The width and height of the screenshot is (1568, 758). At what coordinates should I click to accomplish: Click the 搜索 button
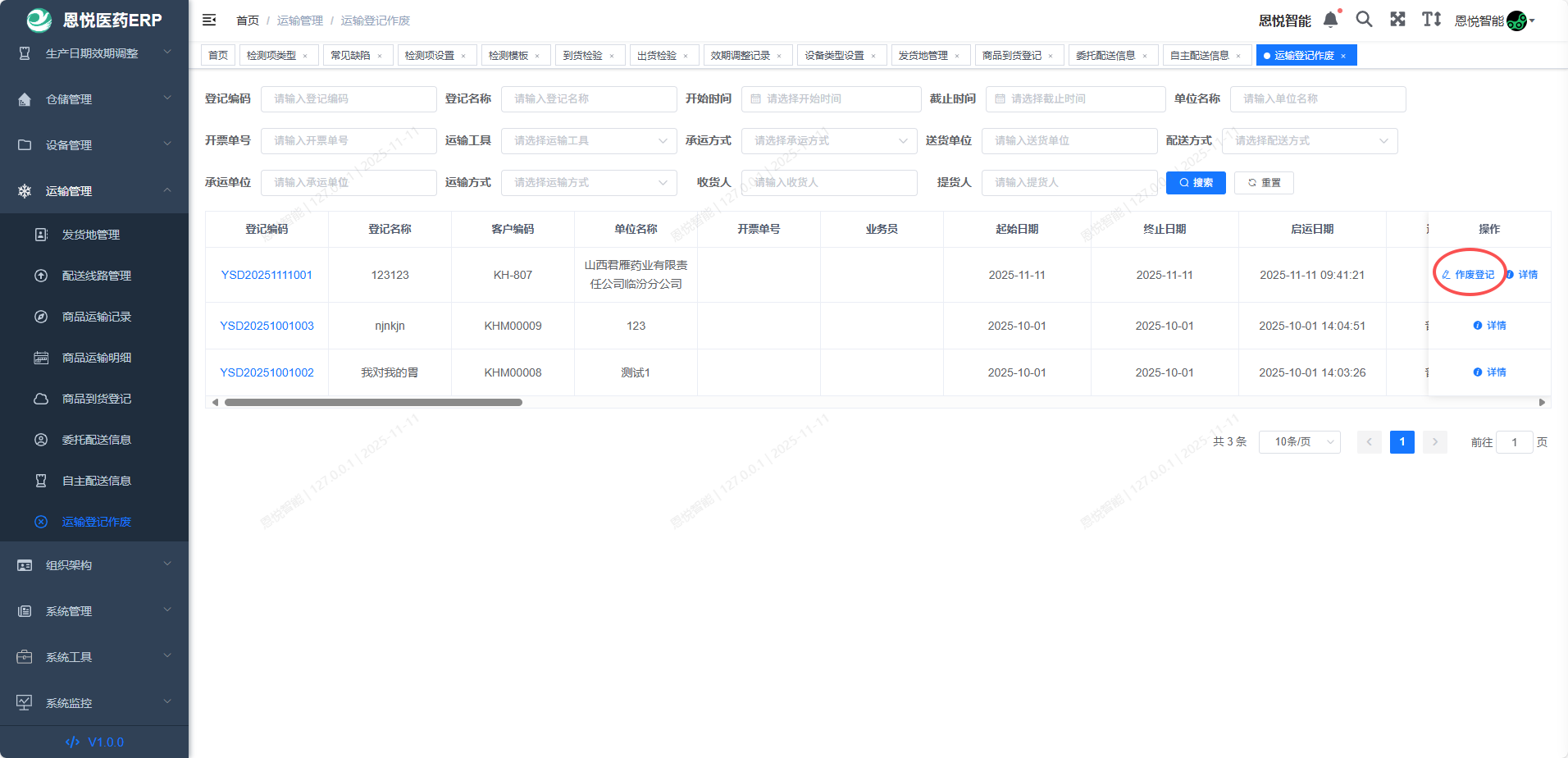[1195, 183]
